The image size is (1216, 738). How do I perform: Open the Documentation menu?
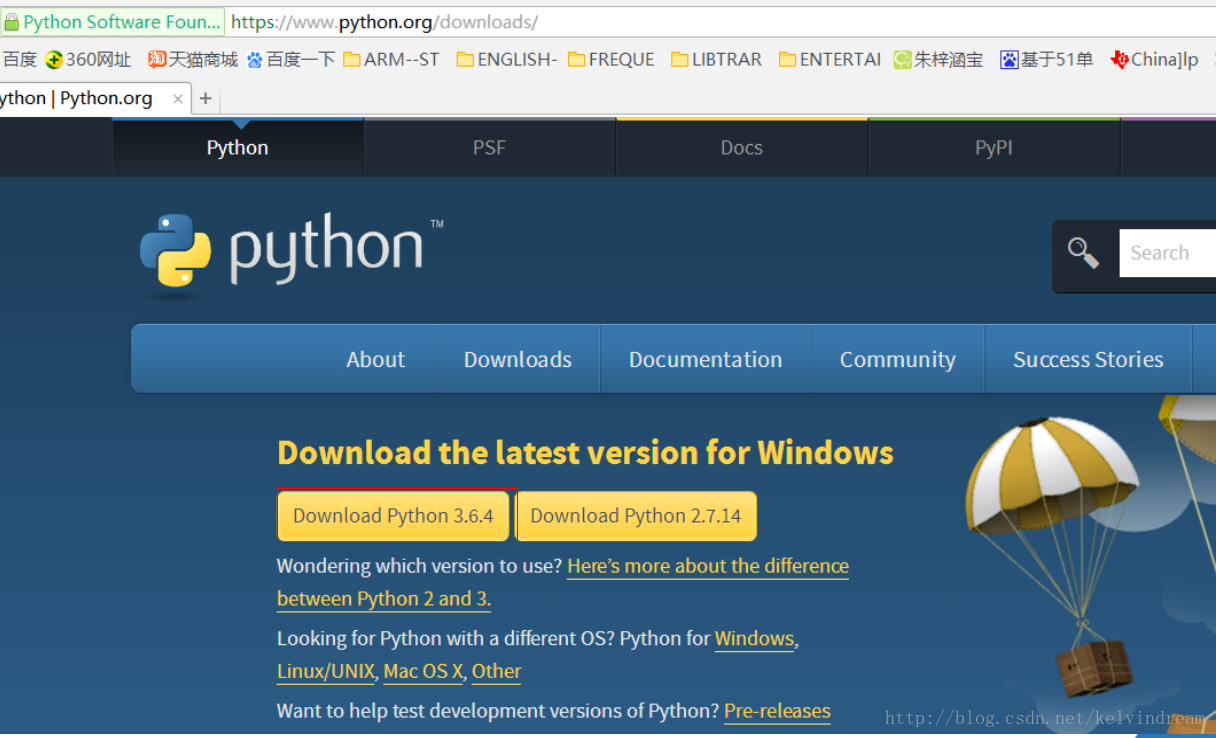pyautogui.click(x=706, y=359)
